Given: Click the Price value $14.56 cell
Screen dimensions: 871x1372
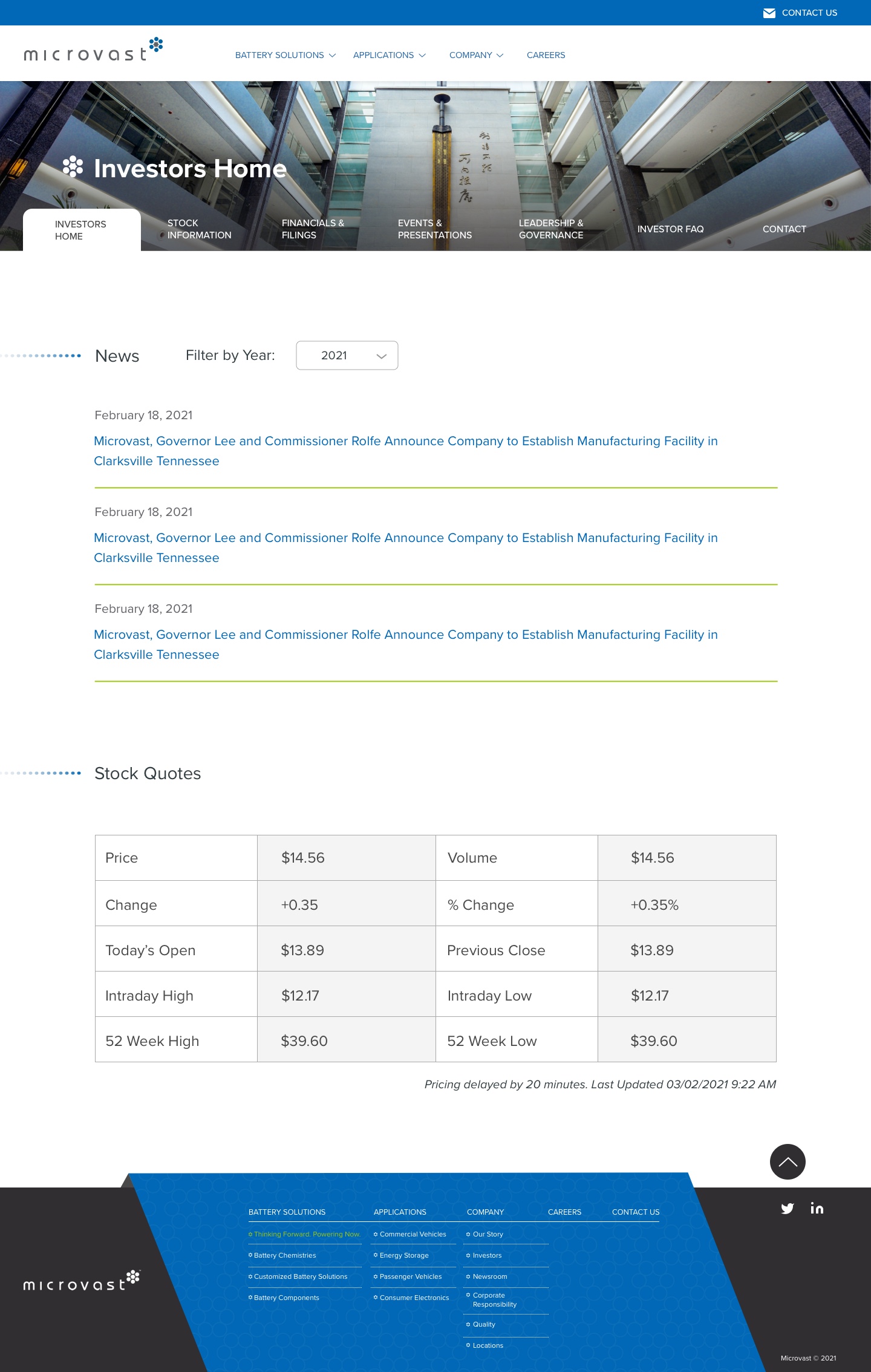Looking at the screenshot, I should point(347,858).
